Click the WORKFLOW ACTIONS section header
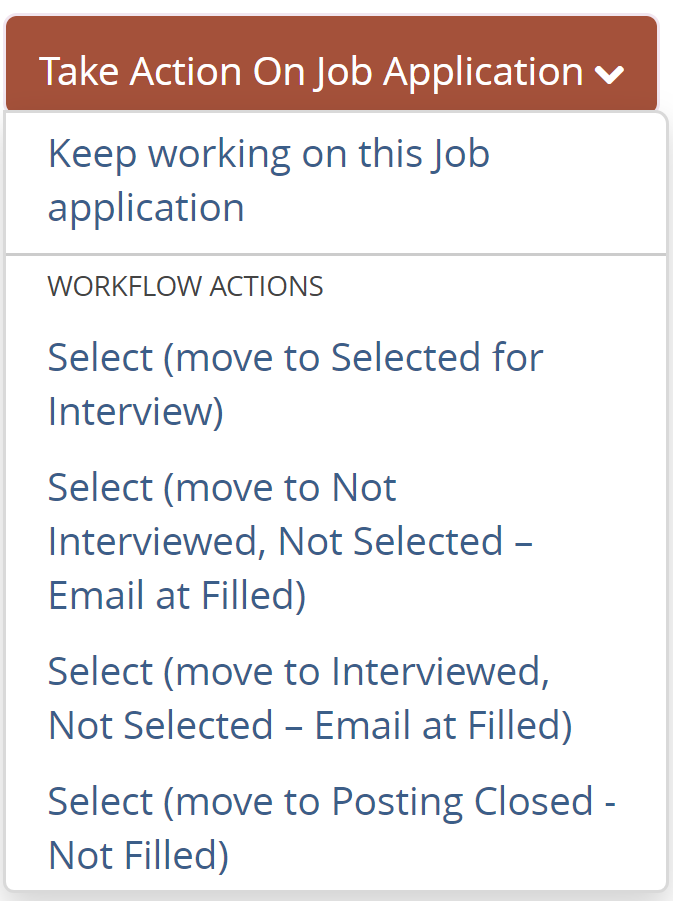 point(185,286)
